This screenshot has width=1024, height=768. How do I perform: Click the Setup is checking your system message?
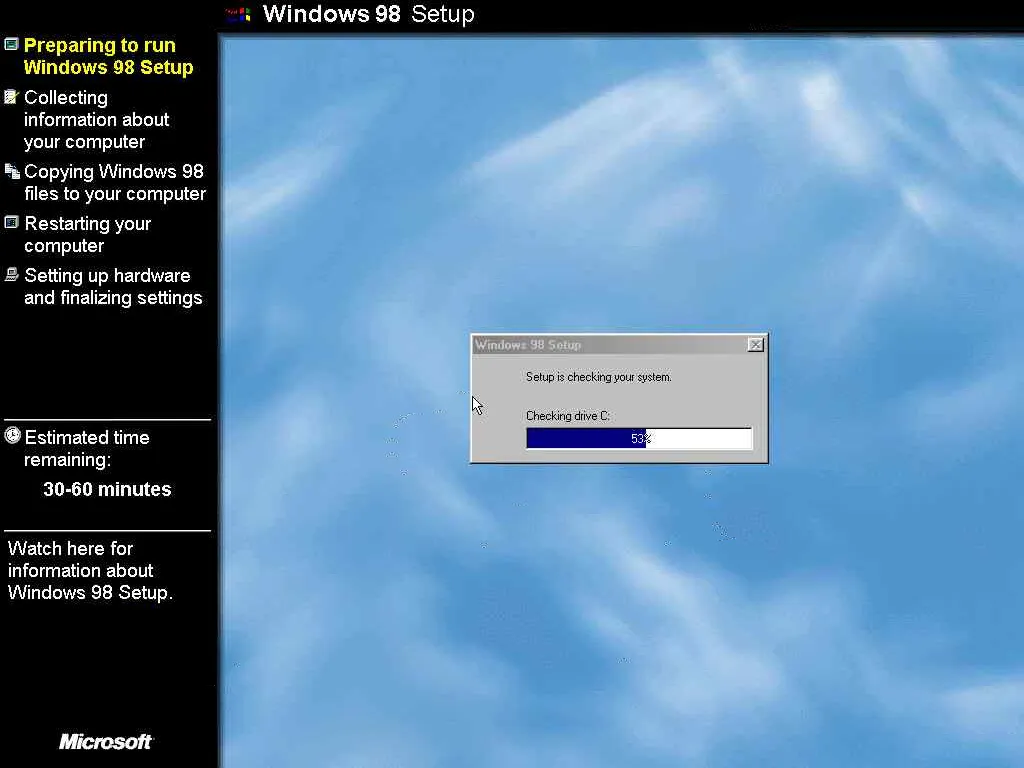(599, 377)
